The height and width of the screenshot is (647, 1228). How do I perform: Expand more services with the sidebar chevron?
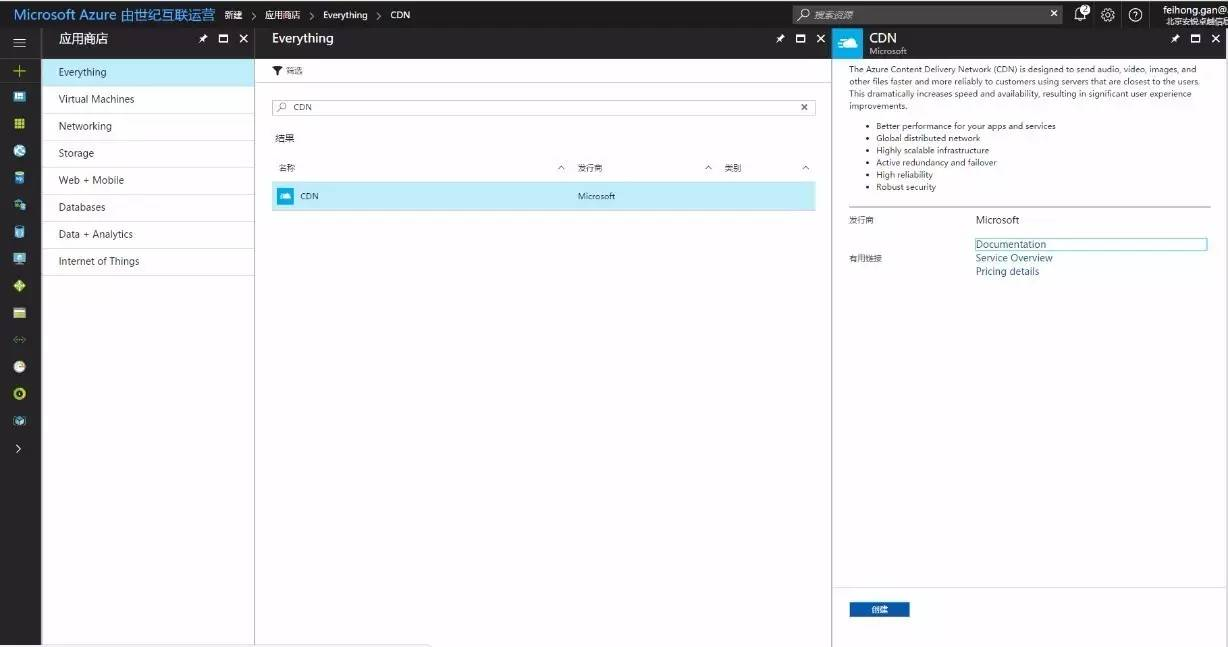(19, 449)
